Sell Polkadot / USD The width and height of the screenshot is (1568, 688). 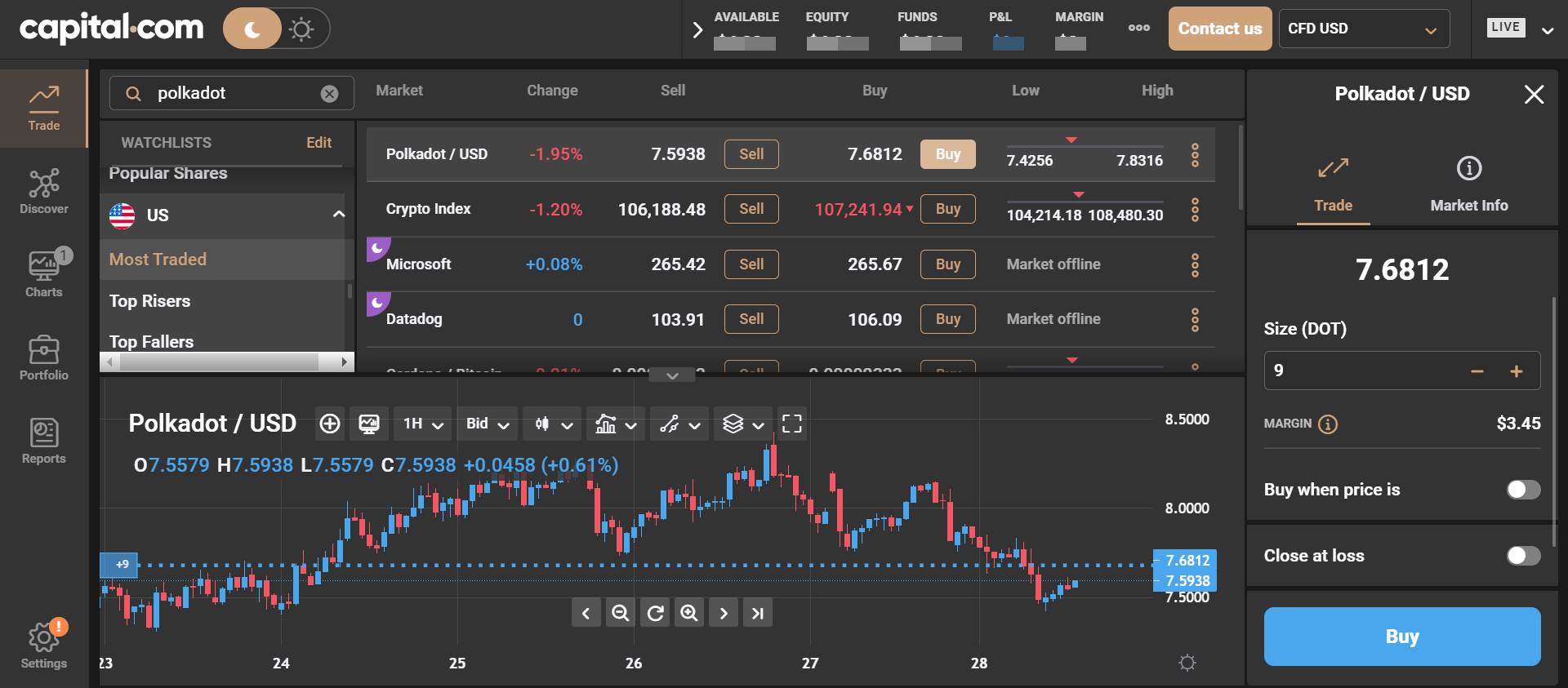pyautogui.click(x=751, y=154)
